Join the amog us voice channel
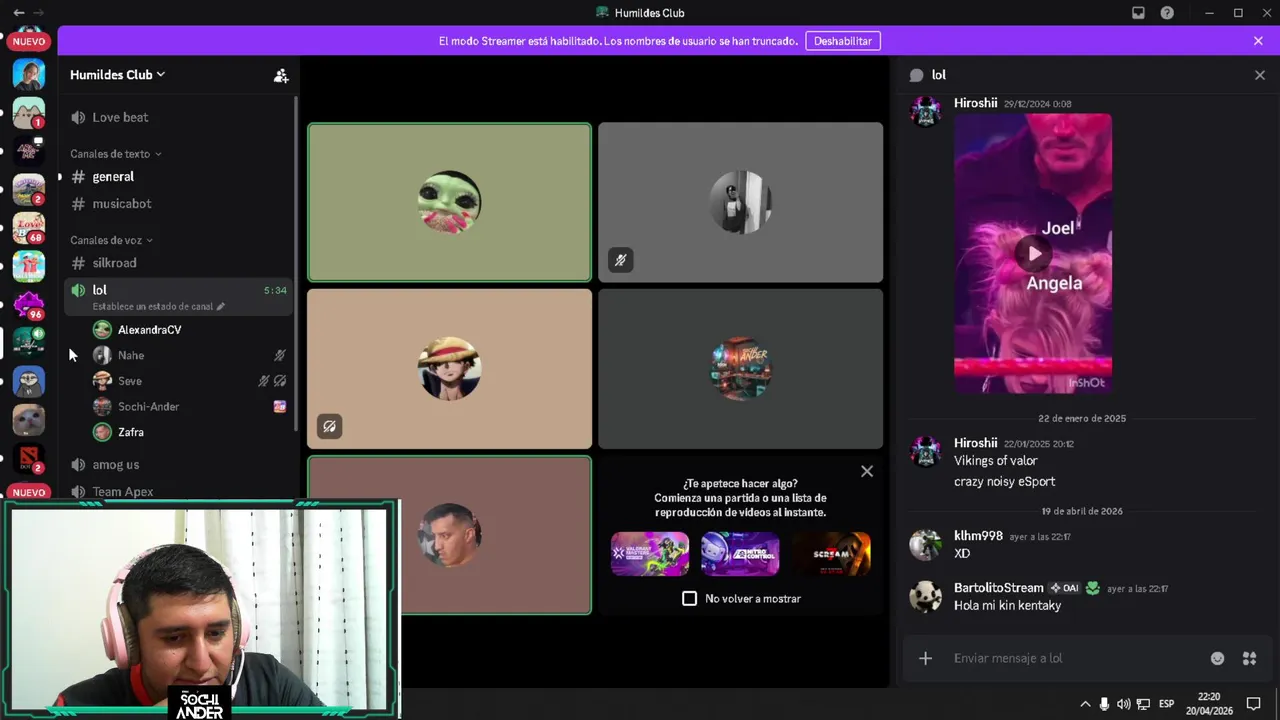 [x=178, y=465]
